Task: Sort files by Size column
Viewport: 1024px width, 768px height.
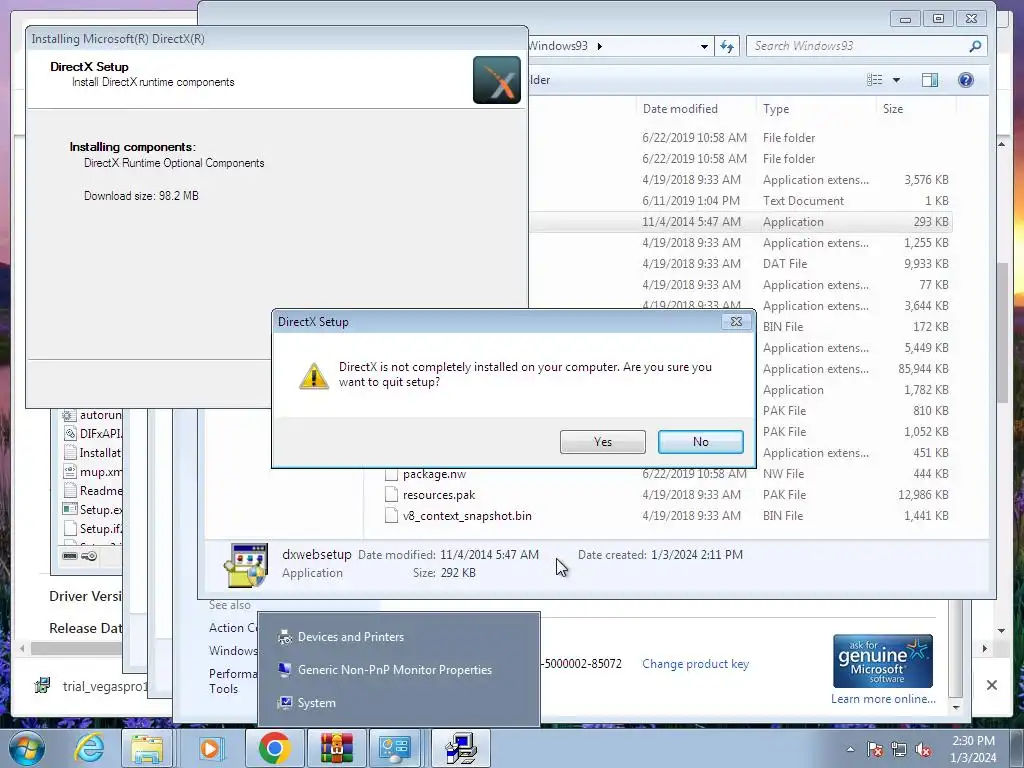Action: (x=893, y=109)
